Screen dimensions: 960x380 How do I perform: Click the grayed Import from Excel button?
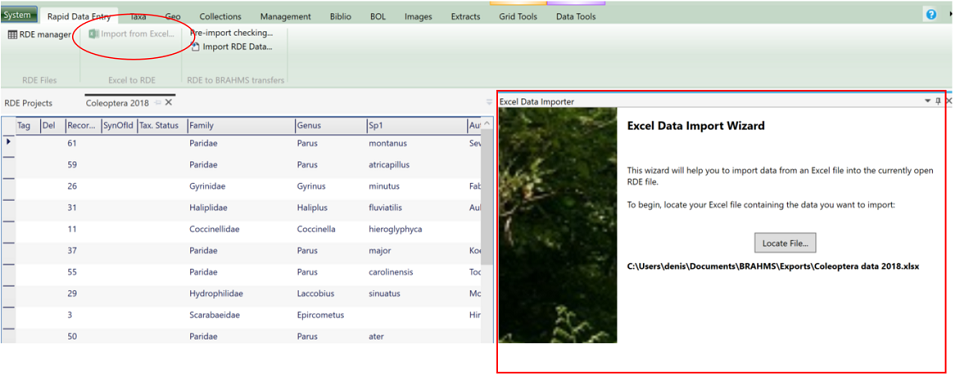(132, 34)
